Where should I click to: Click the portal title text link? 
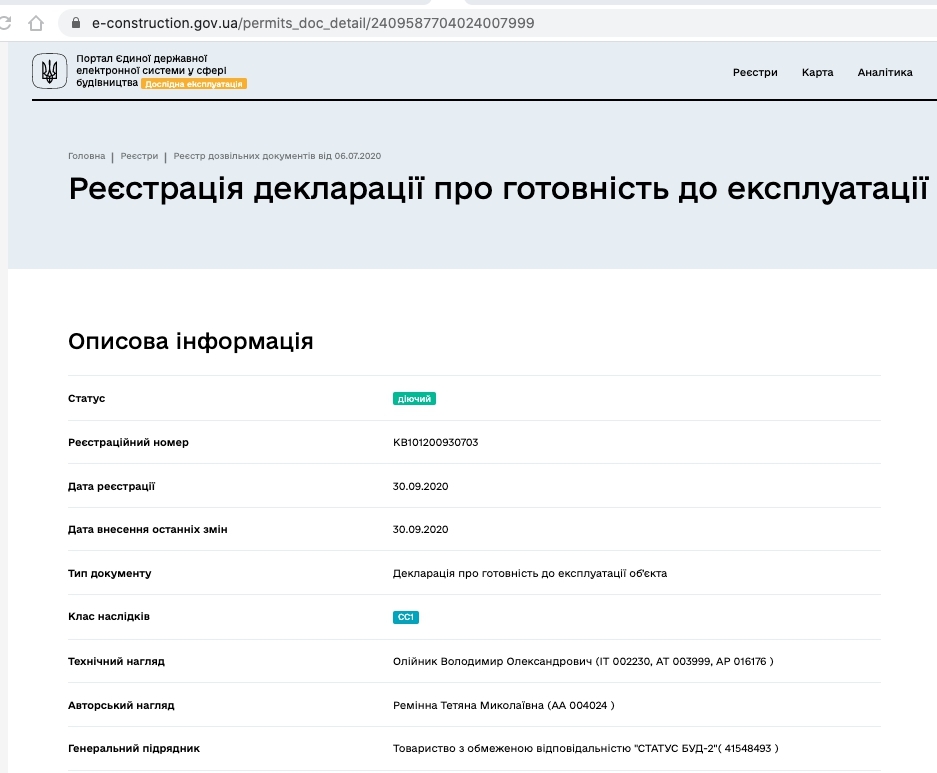[151, 70]
